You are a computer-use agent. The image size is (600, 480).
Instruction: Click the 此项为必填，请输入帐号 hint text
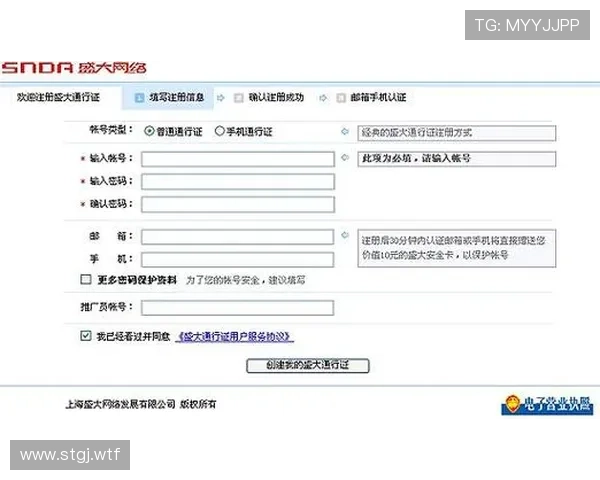416,158
